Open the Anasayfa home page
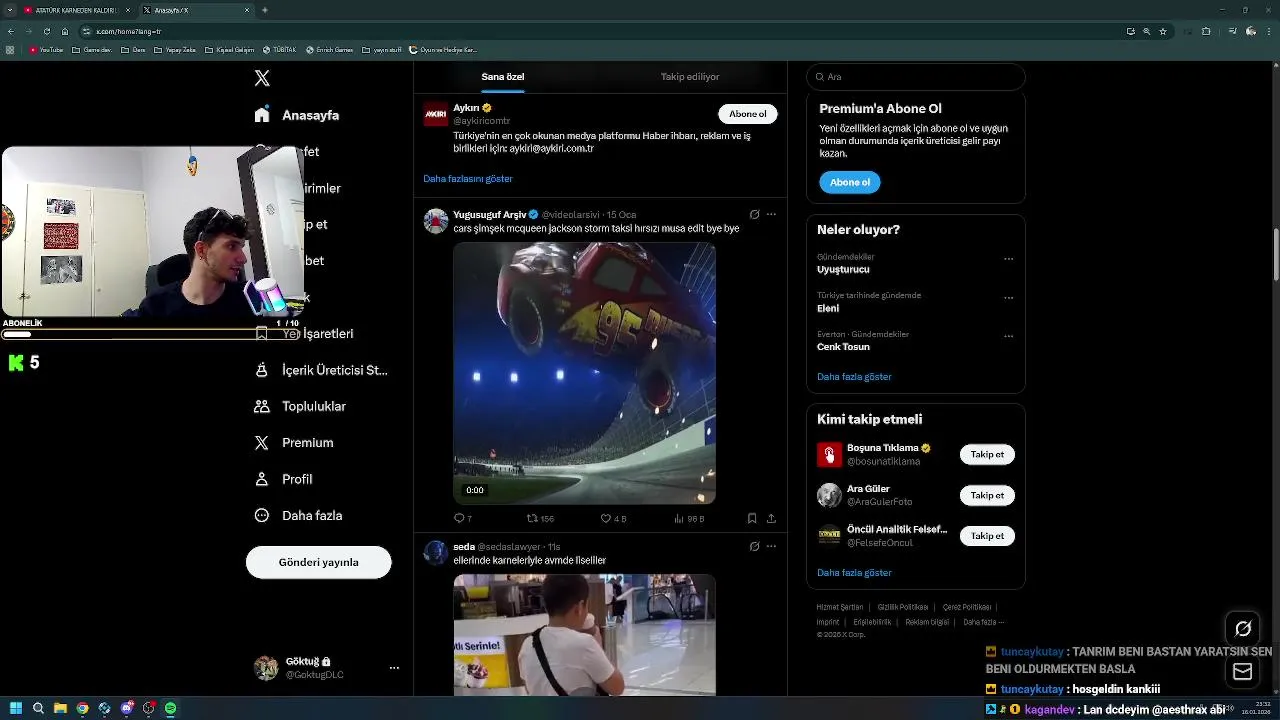Image resolution: width=1280 pixels, height=720 pixels. point(297,115)
